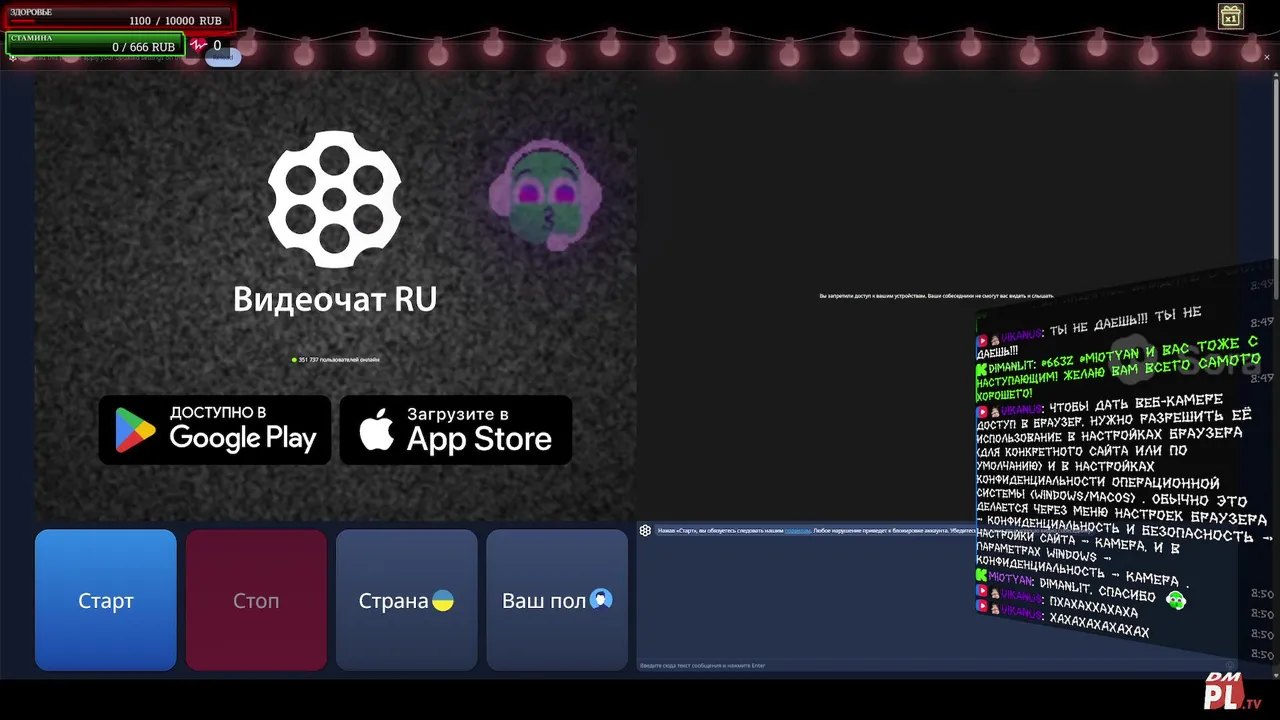Close the browser notification bar
Screen dimensions: 1280x720
[x=1267, y=57]
